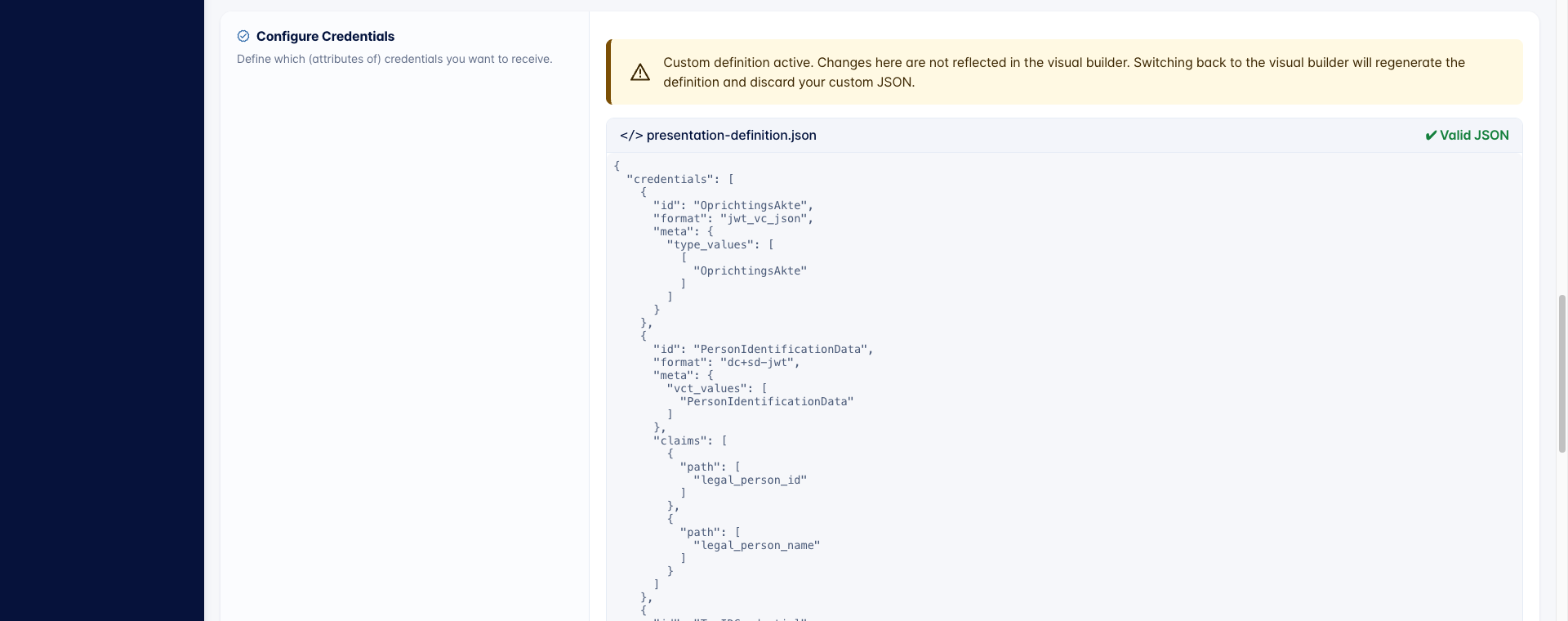1568x621 pixels.
Task: Click the Valid JSON green checkmark icon
Action: click(x=1431, y=136)
